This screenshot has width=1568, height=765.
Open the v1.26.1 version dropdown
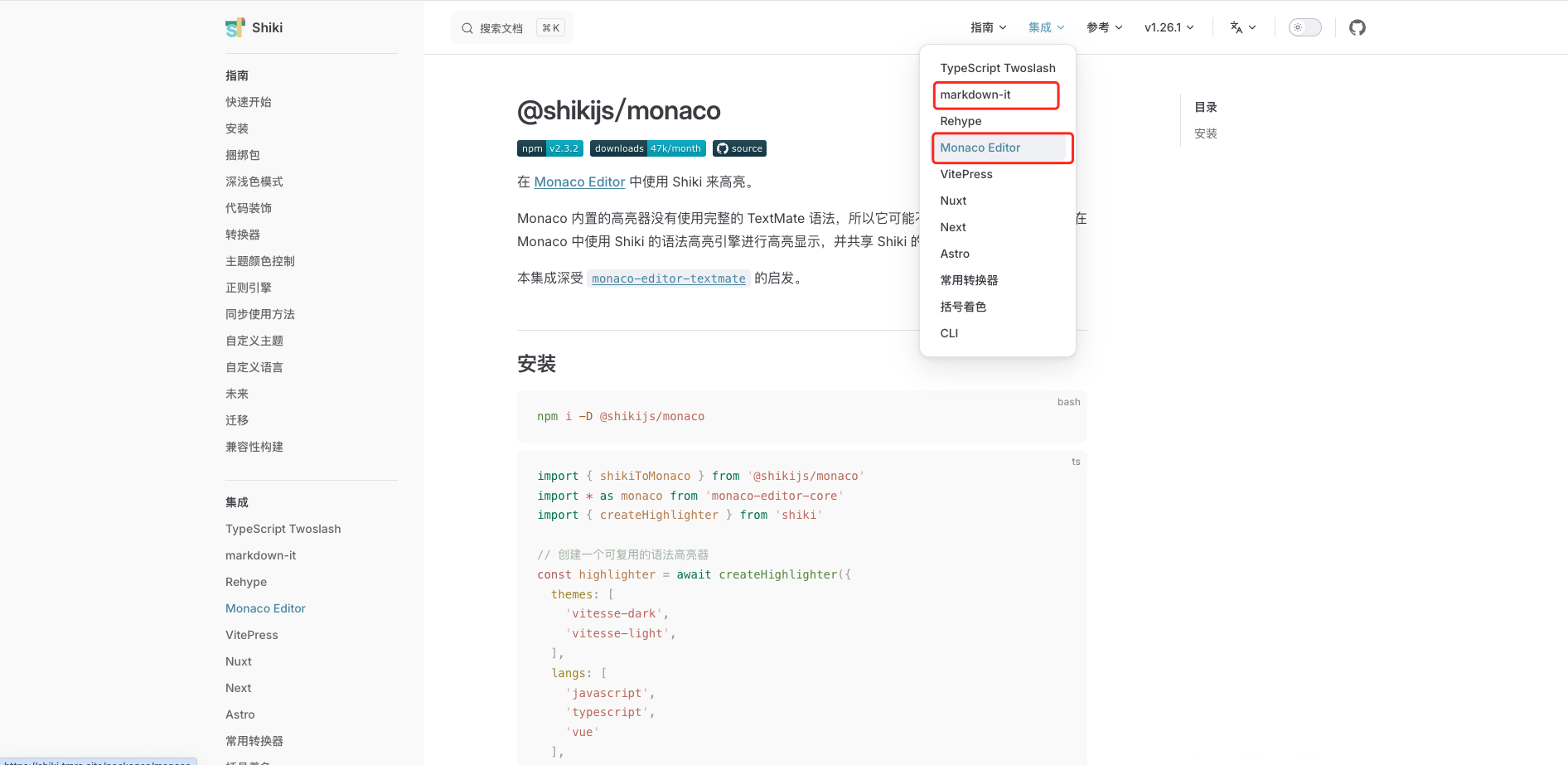tap(1169, 27)
